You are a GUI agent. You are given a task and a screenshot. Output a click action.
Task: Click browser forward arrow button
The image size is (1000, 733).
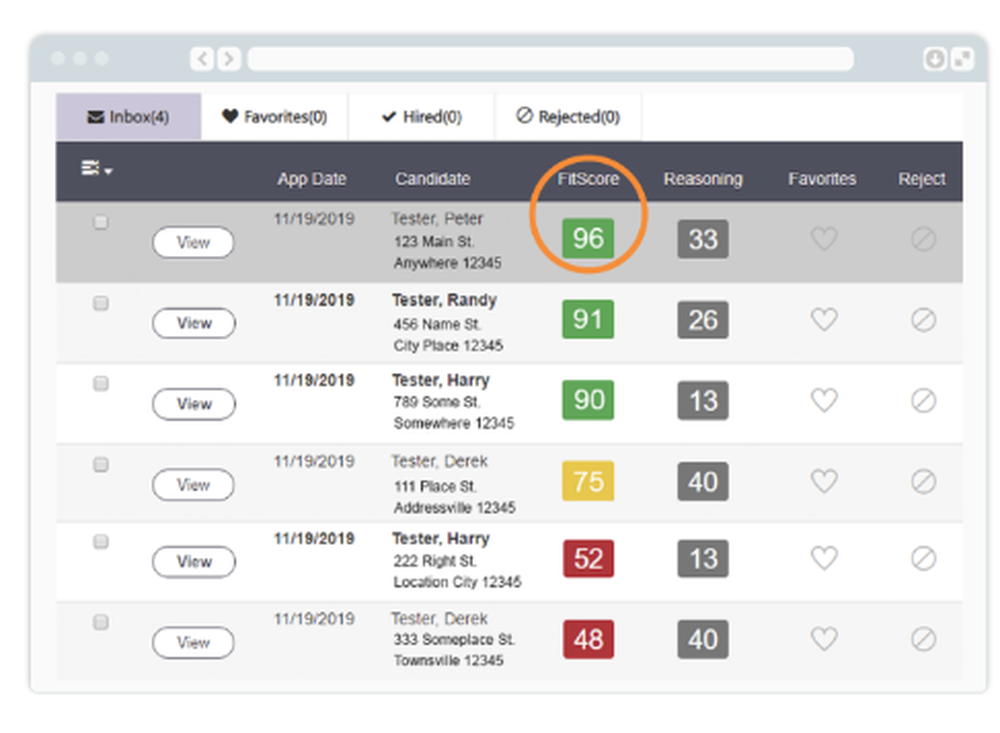(x=228, y=59)
